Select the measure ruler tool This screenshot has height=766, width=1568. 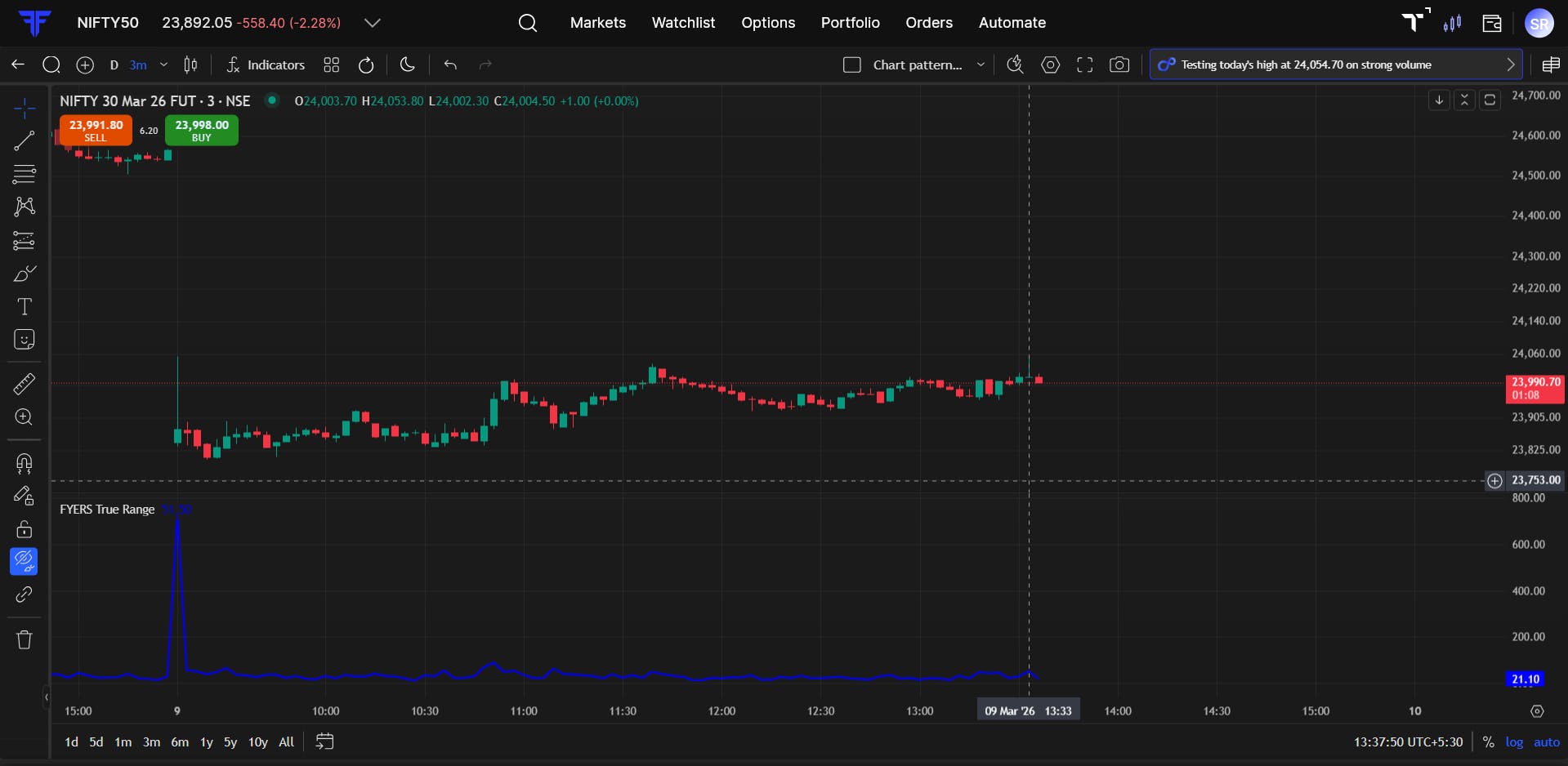click(25, 384)
